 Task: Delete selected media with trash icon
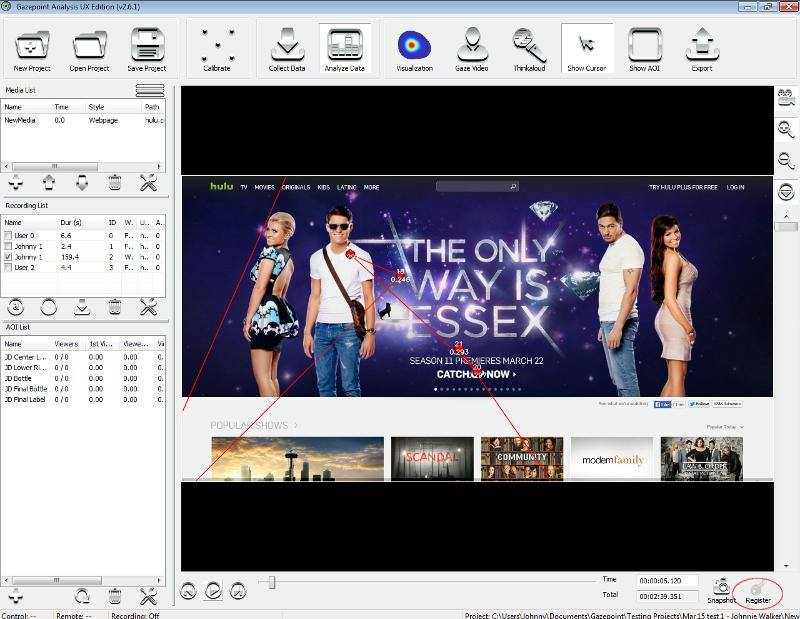tap(115, 183)
